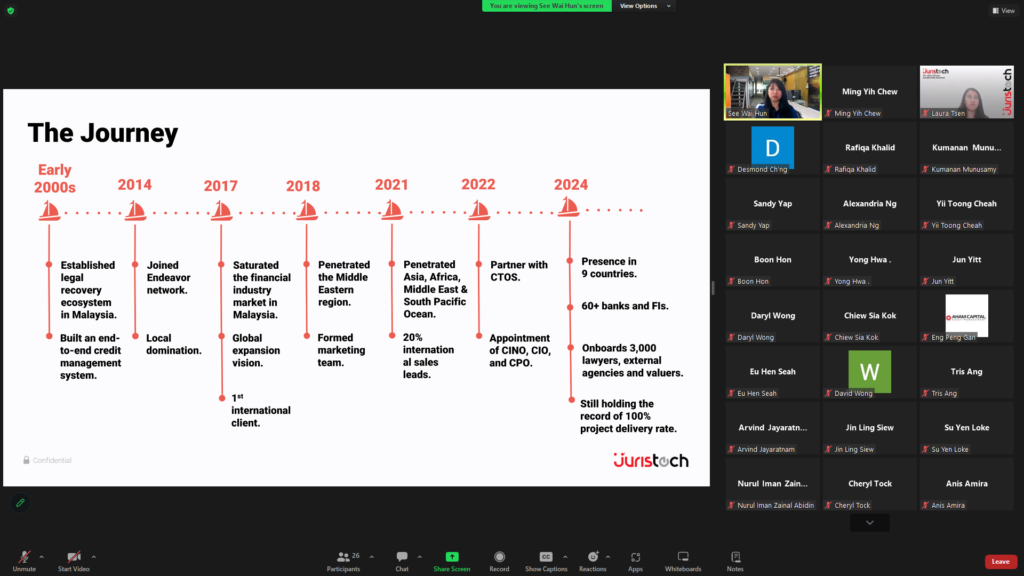Click the muted mic icon on Daryl Wong

[x=731, y=338]
